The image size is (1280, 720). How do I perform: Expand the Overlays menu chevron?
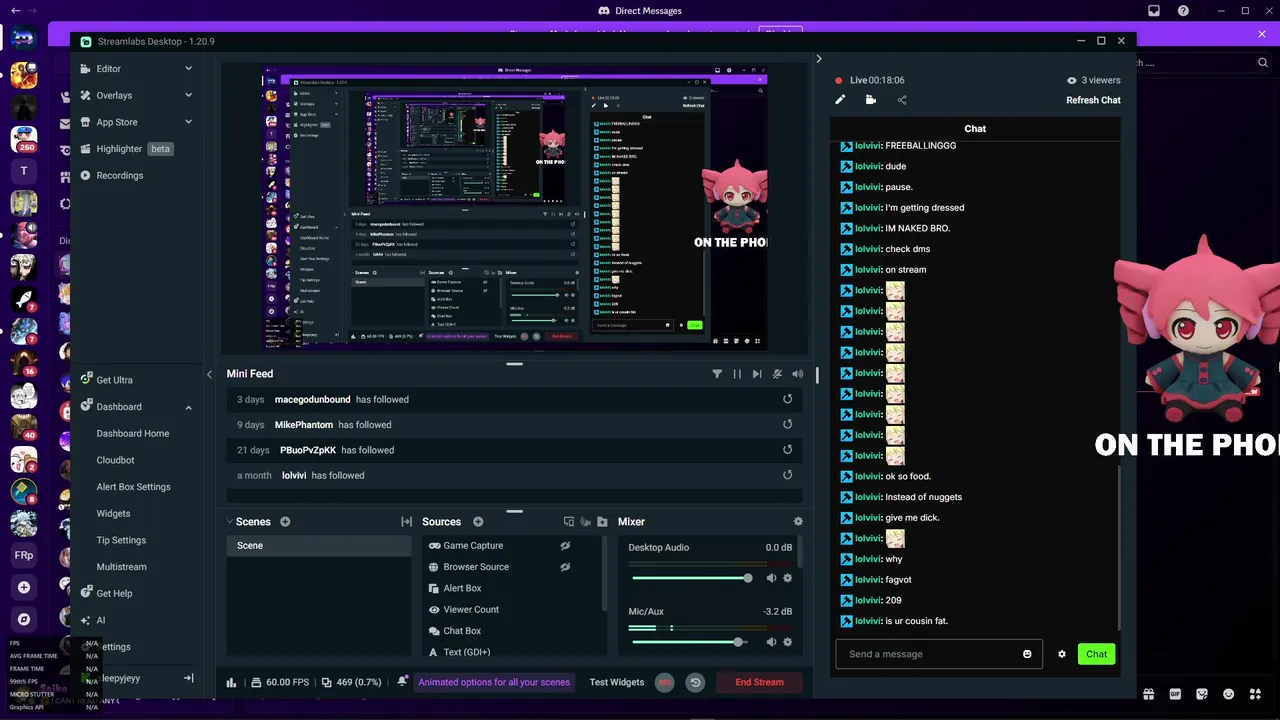(x=188, y=95)
